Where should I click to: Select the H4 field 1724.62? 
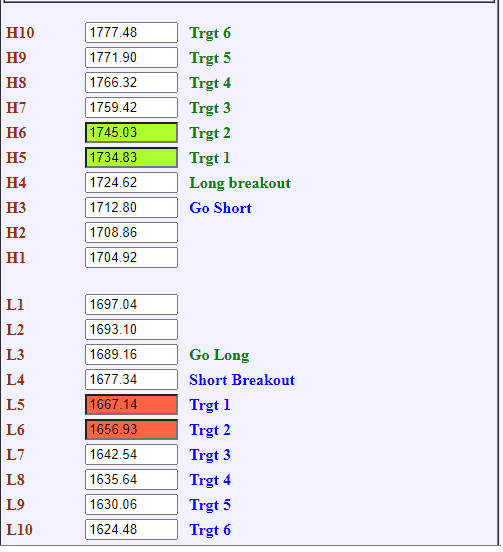[131, 183]
